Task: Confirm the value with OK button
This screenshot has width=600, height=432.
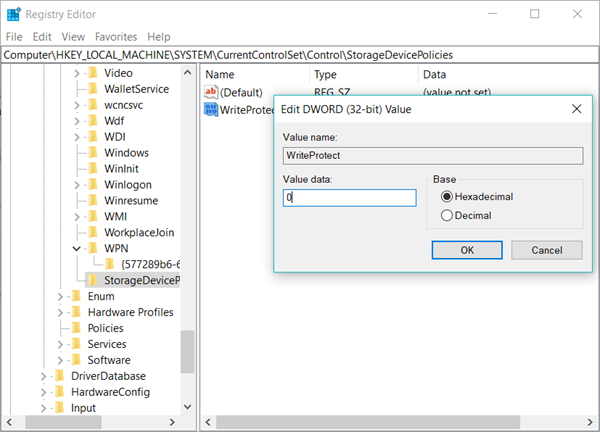Action: point(467,250)
